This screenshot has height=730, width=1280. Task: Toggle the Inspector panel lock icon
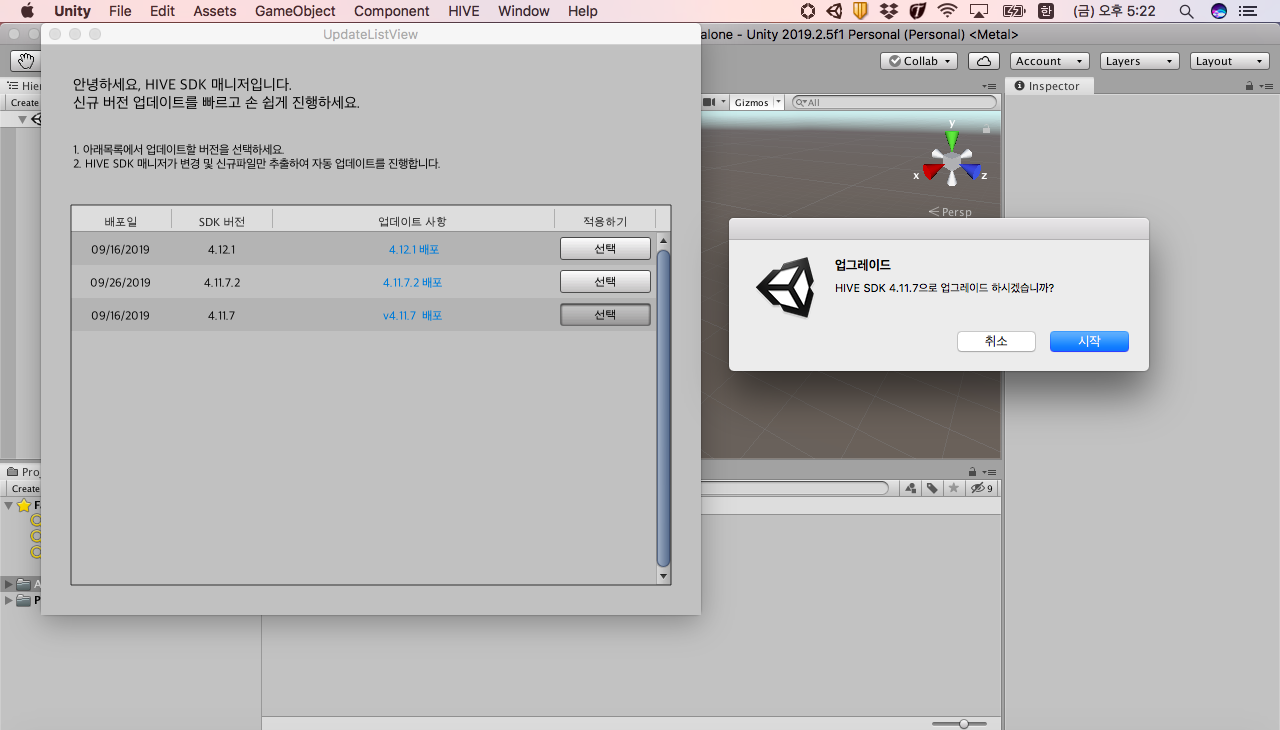[x=1250, y=86]
